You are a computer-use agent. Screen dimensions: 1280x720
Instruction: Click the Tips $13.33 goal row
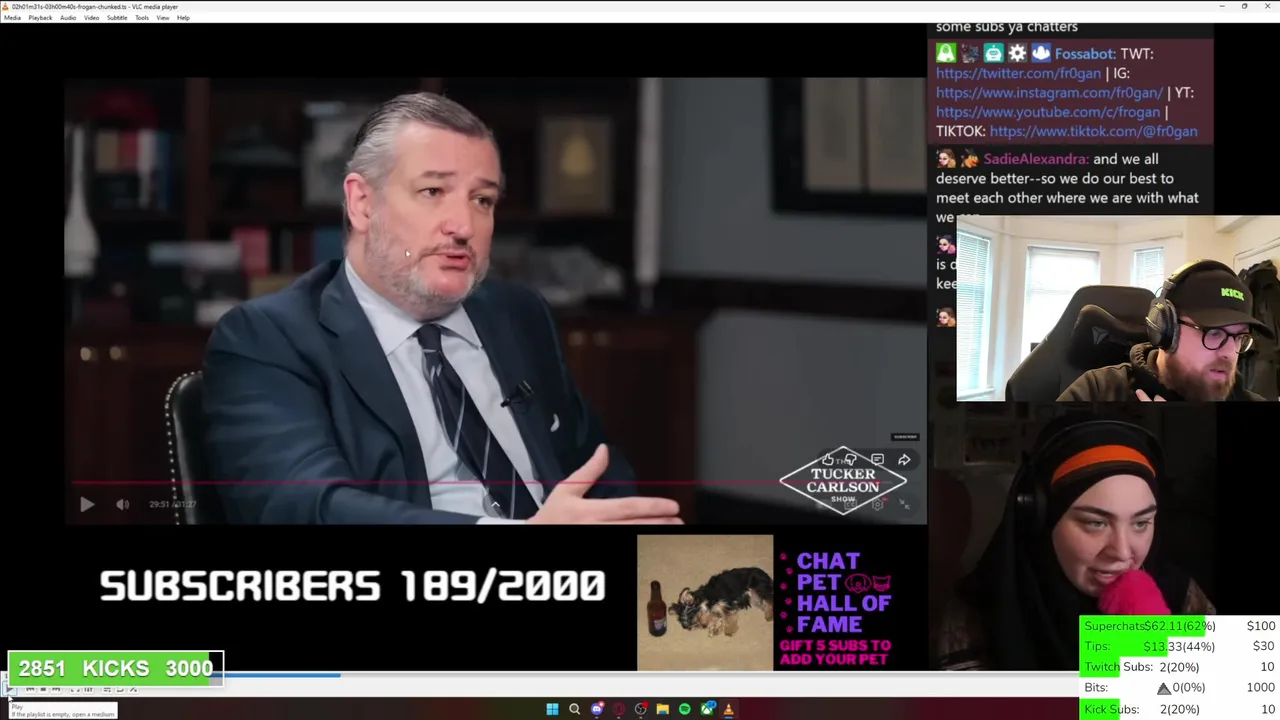point(1179,646)
